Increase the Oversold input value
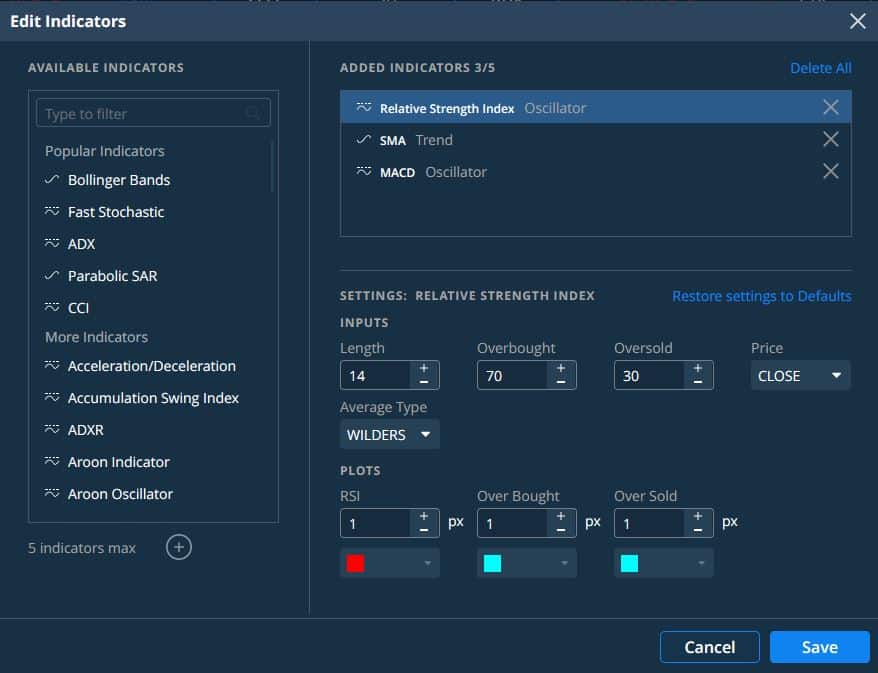 (698, 368)
